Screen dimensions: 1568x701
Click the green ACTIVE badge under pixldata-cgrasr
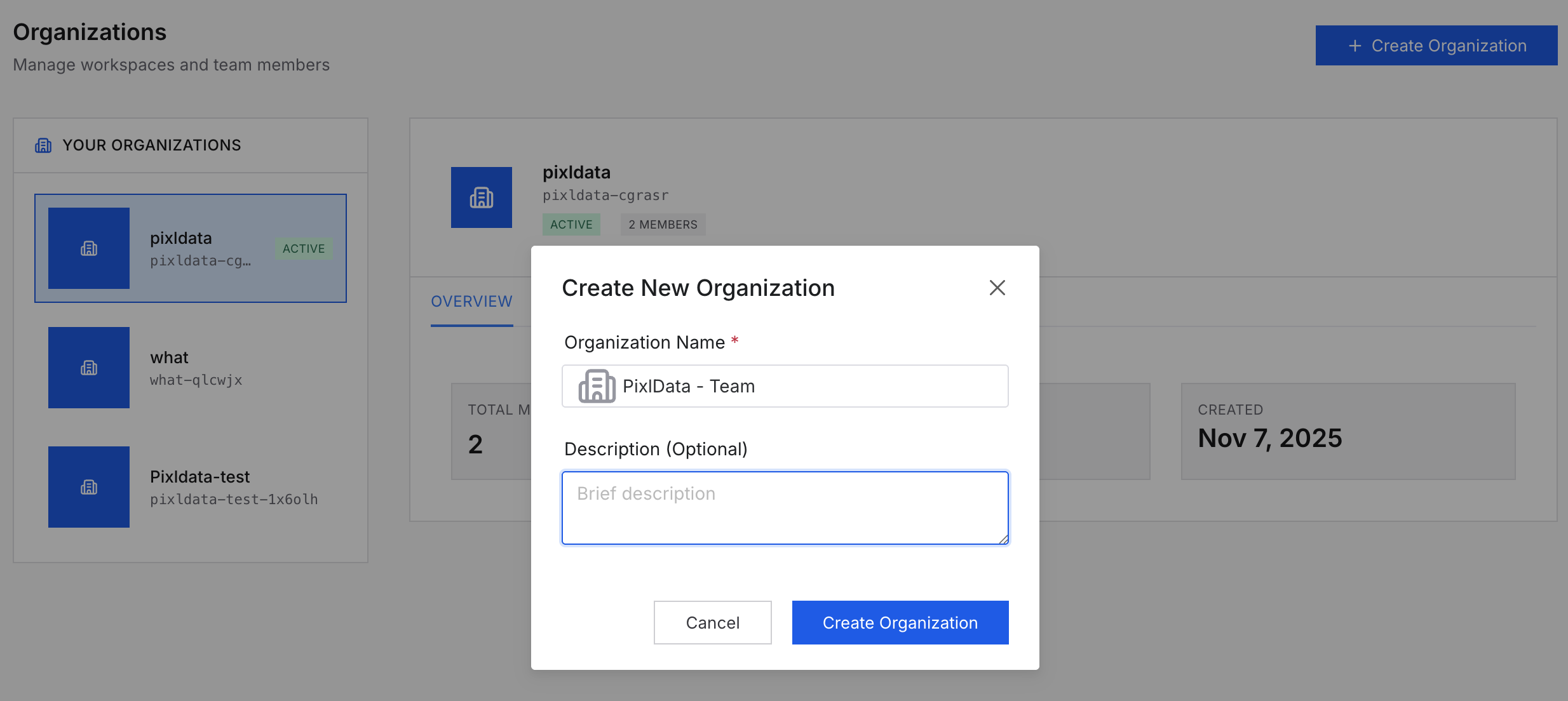pos(571,225)
